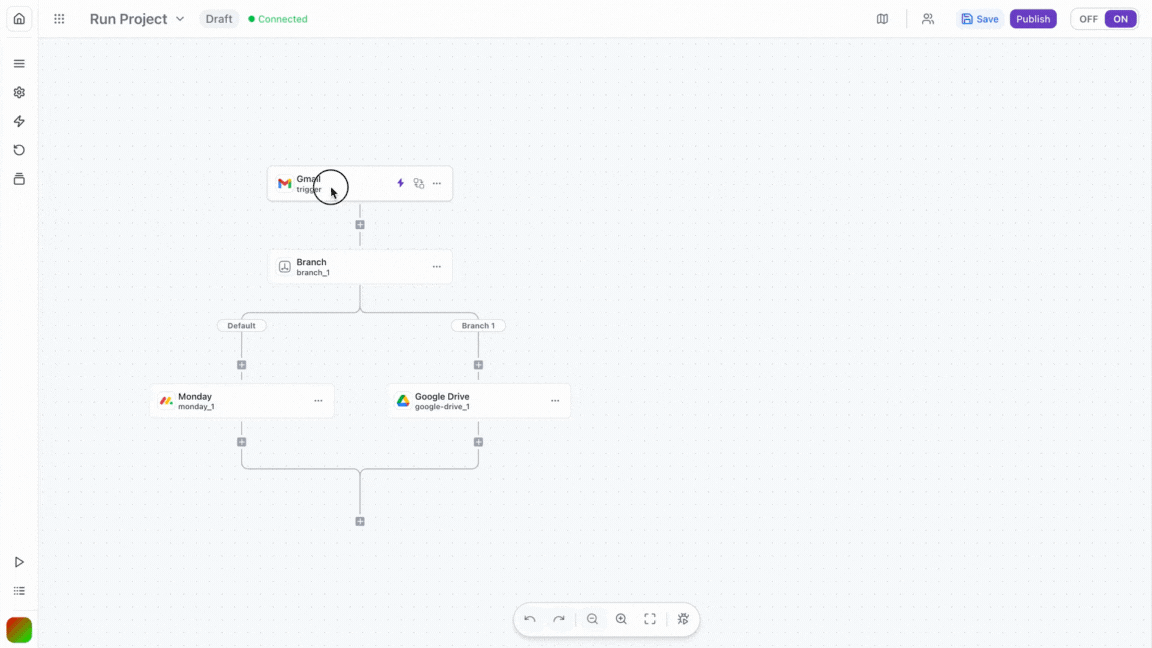Zoom in the workflow canvas
The height and width of the screenshot is (648, 1152).
tap(621, 619)
